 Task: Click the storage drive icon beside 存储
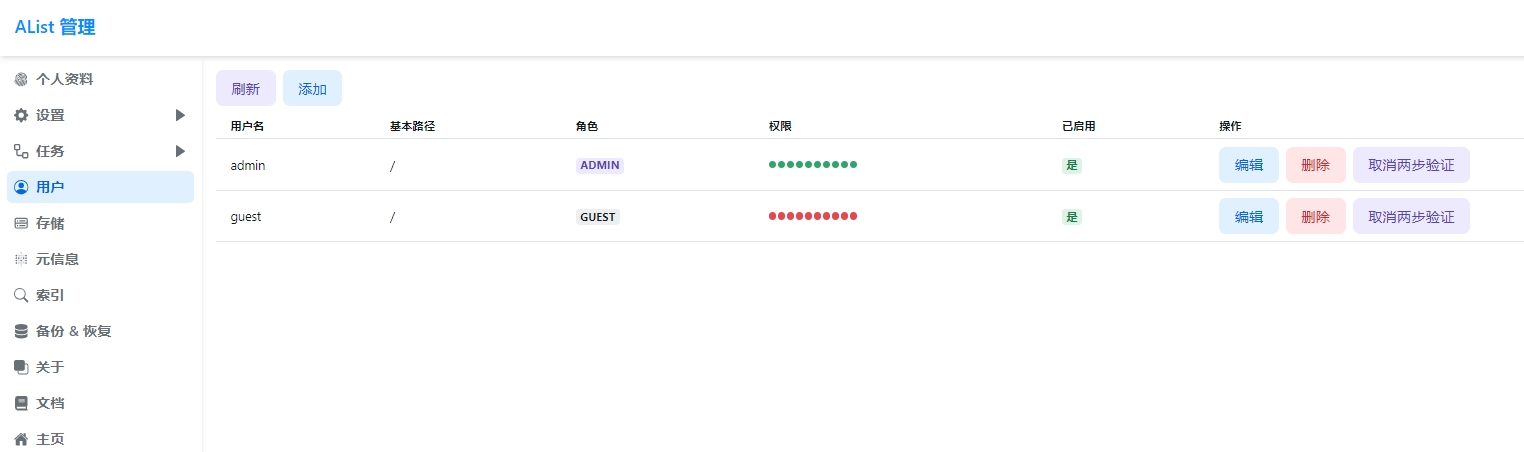click(21, 223)
